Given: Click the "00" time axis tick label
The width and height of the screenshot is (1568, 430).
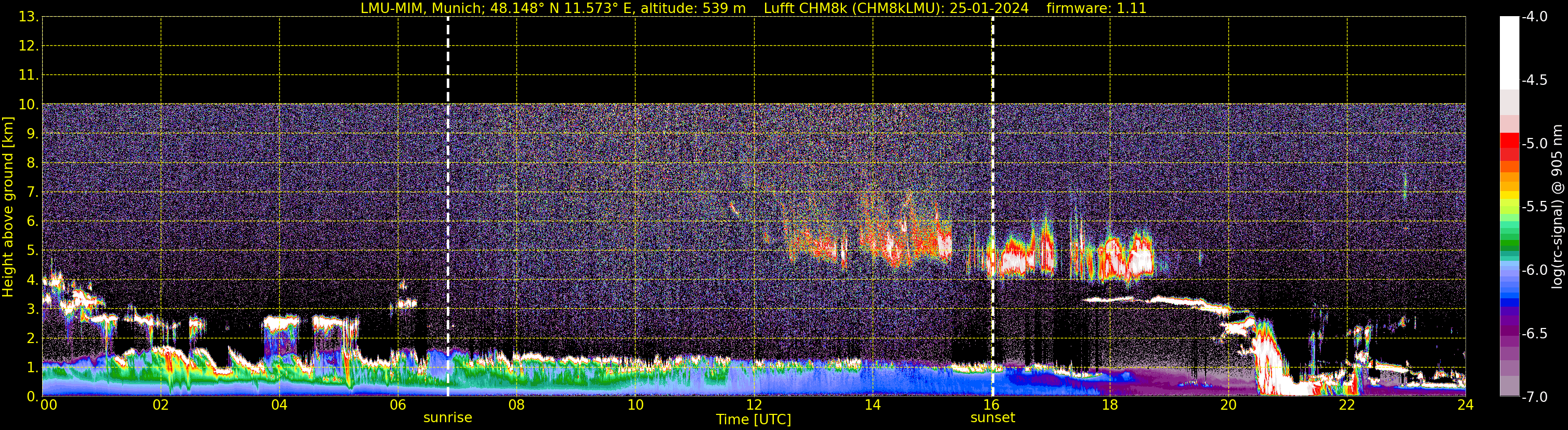Looking at the screenshot, I should click(x=48, y=405).
